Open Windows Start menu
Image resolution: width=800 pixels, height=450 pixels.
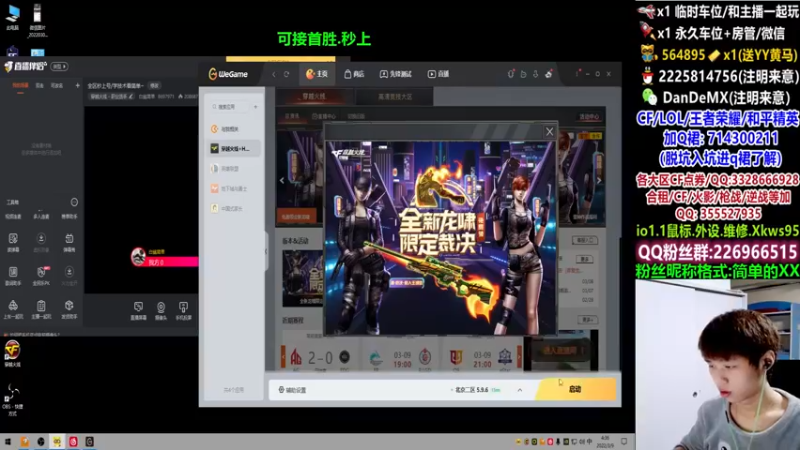[7, 442]
